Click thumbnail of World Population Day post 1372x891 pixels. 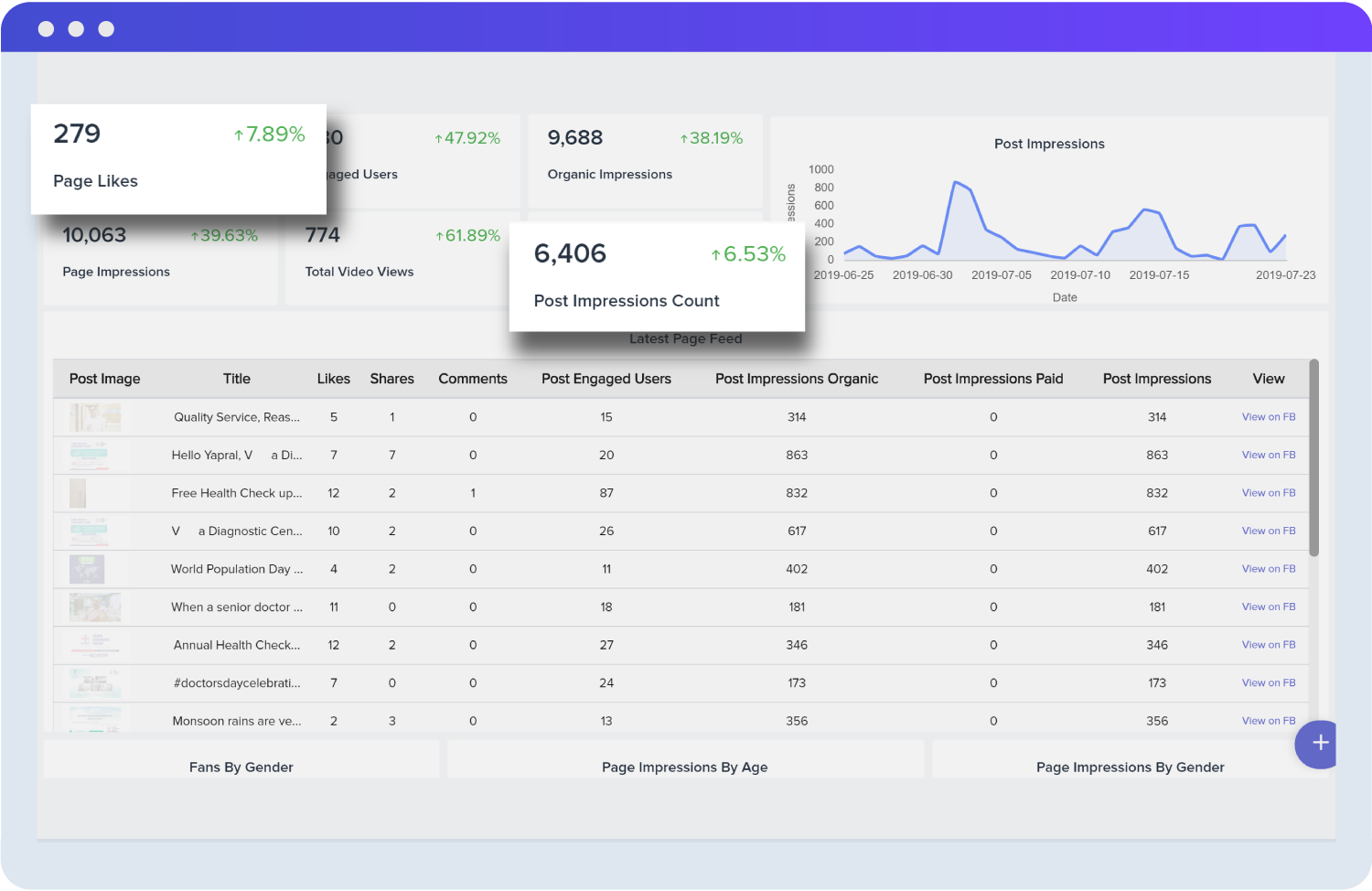(x=87, y=569)
